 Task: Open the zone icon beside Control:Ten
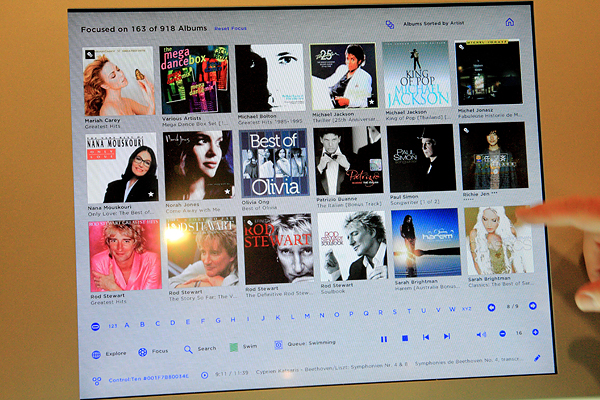point(97,381)
